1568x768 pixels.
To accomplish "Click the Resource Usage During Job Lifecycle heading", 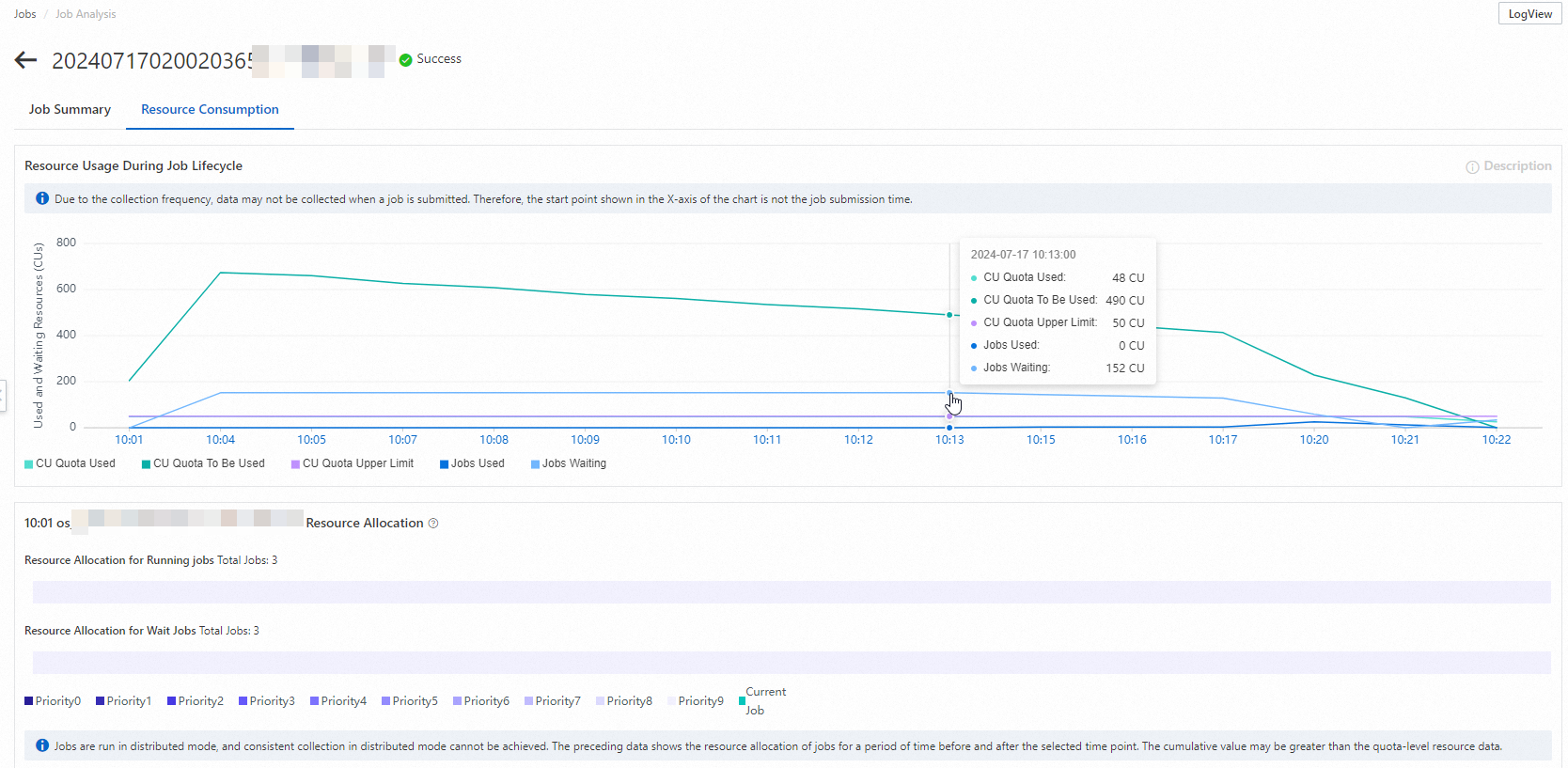I will [133, 165].
